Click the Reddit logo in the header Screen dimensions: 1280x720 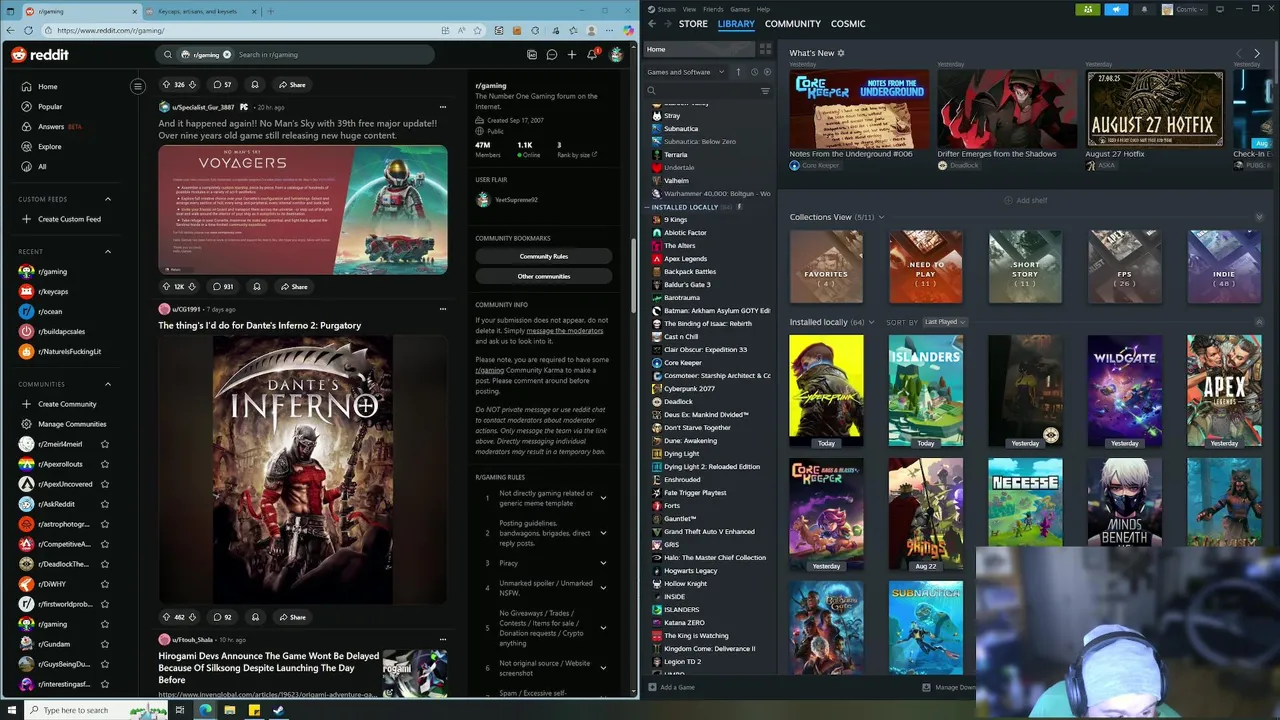(40, 55)
